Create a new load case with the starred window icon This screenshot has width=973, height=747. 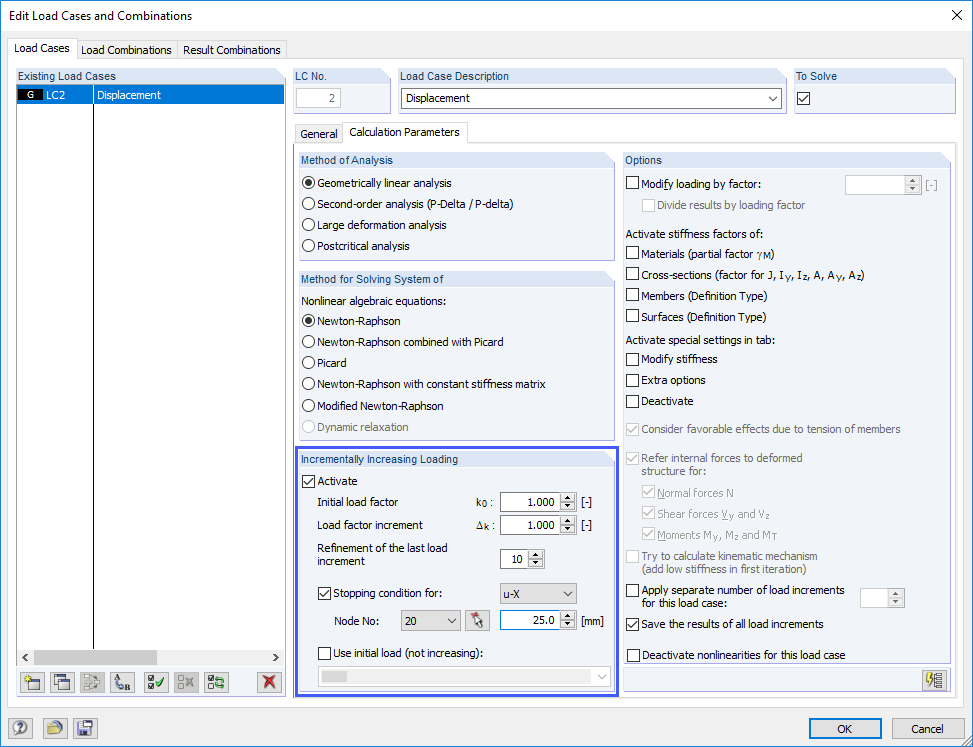point(32,682)
